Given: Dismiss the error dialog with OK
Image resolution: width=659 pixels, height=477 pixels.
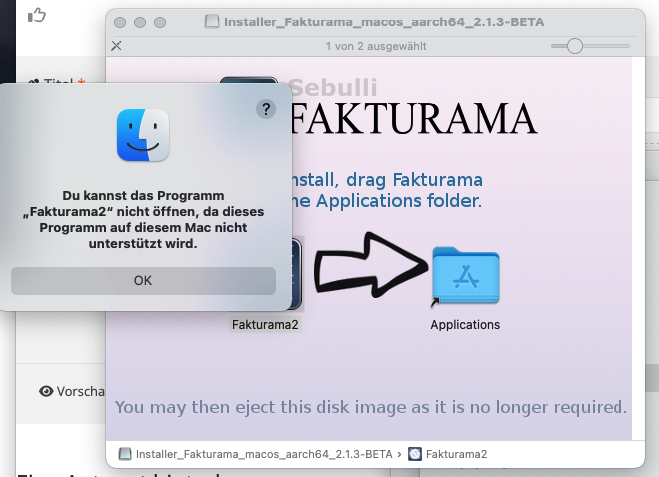Looking at the screenshot, I should click(x=143, y=280).
